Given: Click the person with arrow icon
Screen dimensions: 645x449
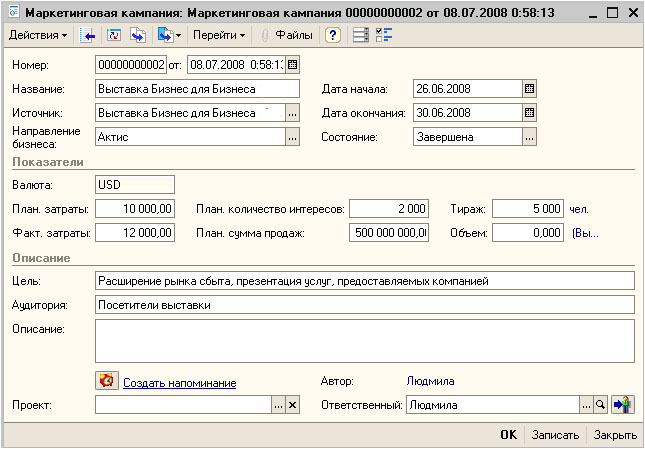Looking at the screenshot, I should click(623, 405).
